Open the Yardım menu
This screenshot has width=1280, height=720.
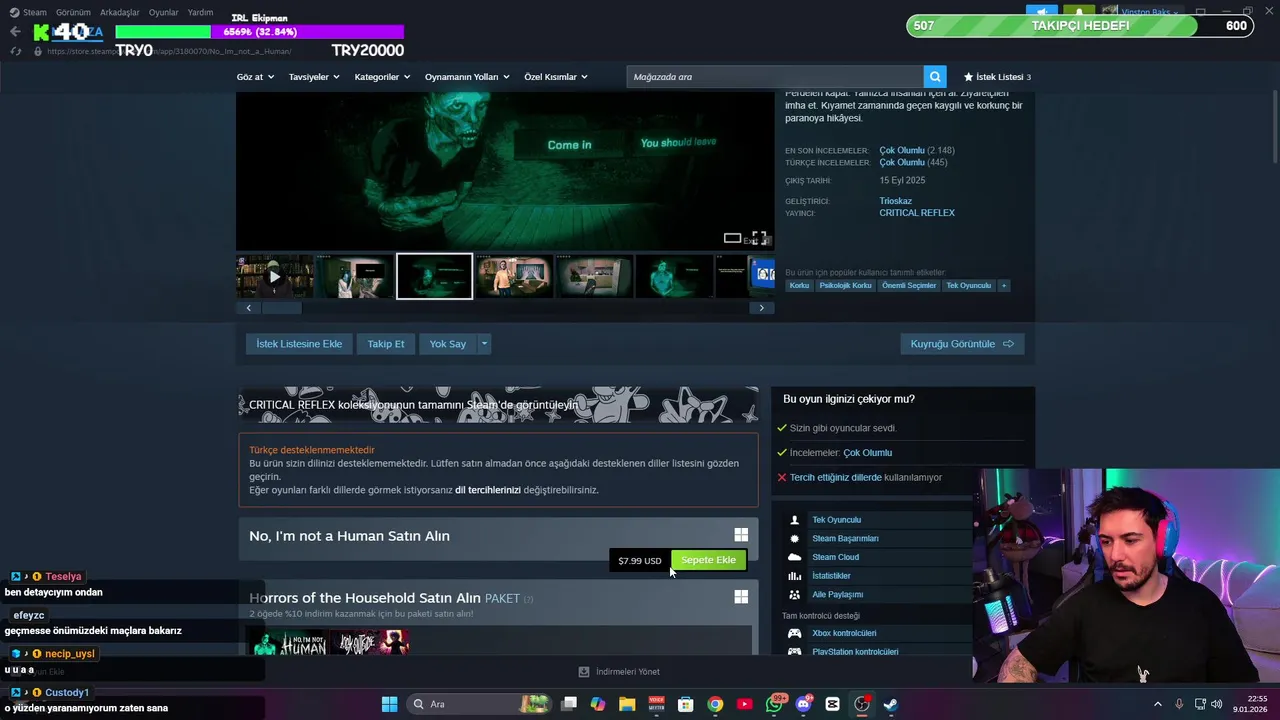(x=200, y=13)
